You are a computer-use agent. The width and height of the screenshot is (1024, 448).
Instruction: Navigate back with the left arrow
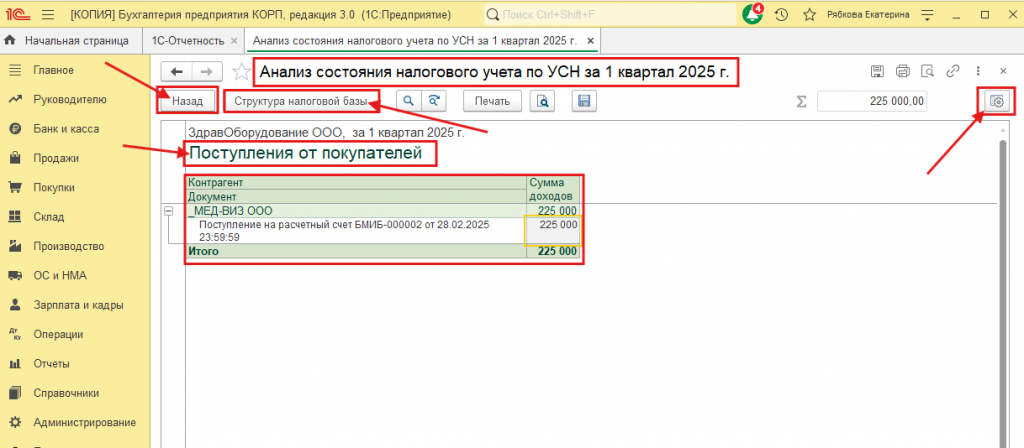pos(177,72)
